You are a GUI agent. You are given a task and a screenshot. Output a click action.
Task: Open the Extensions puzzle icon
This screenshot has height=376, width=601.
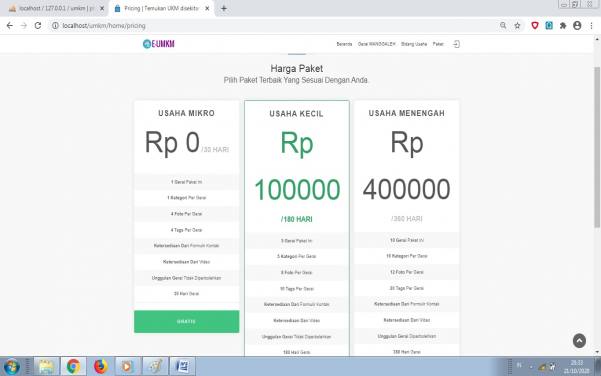[x=563, y=26]
